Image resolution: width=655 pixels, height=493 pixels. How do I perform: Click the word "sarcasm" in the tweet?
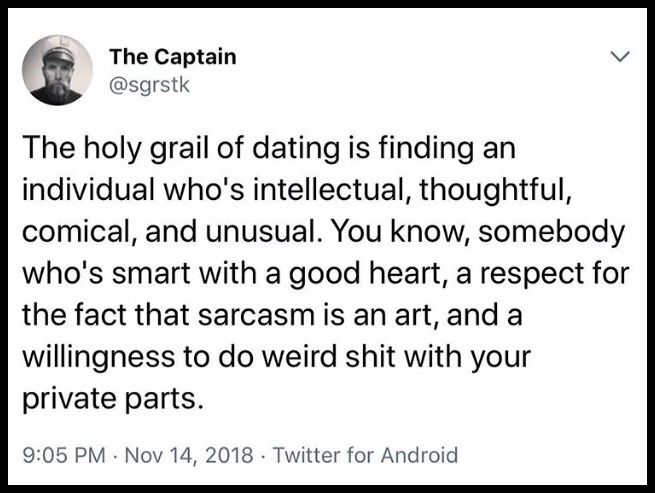coord(256,315)
